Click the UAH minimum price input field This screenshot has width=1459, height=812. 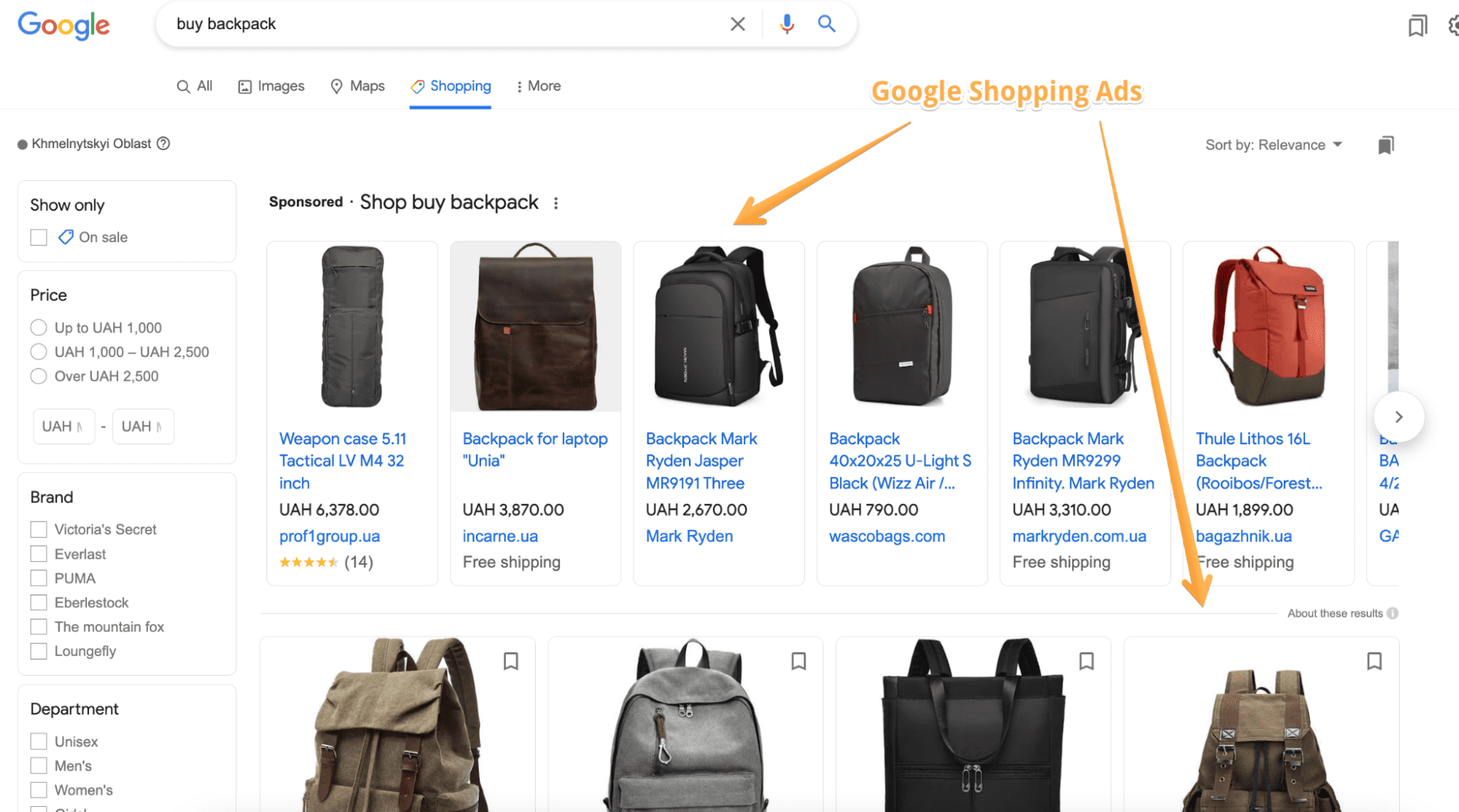point(63,426)
